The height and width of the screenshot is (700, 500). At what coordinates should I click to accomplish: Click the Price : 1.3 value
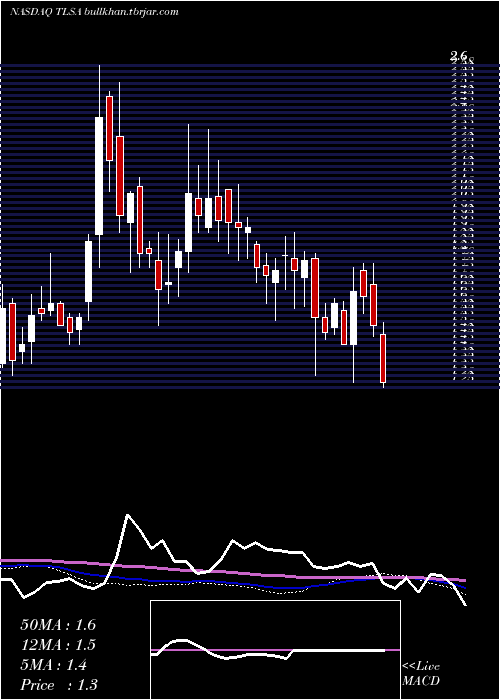click(59, 685)
